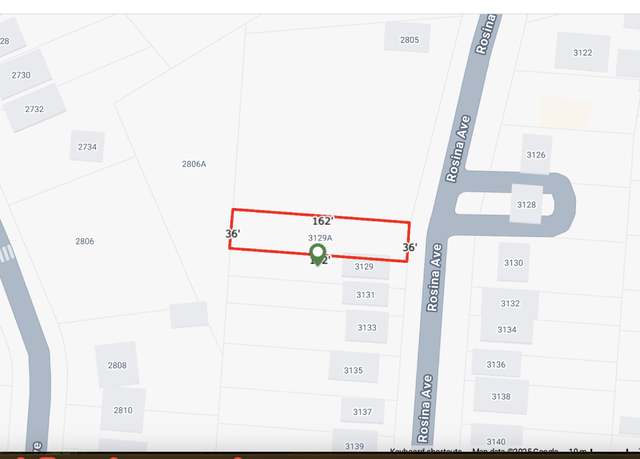The width and height of the screenshot is (640, 459).
Task: Select the 3128 building in cul-de-sac
Action: 527,204
